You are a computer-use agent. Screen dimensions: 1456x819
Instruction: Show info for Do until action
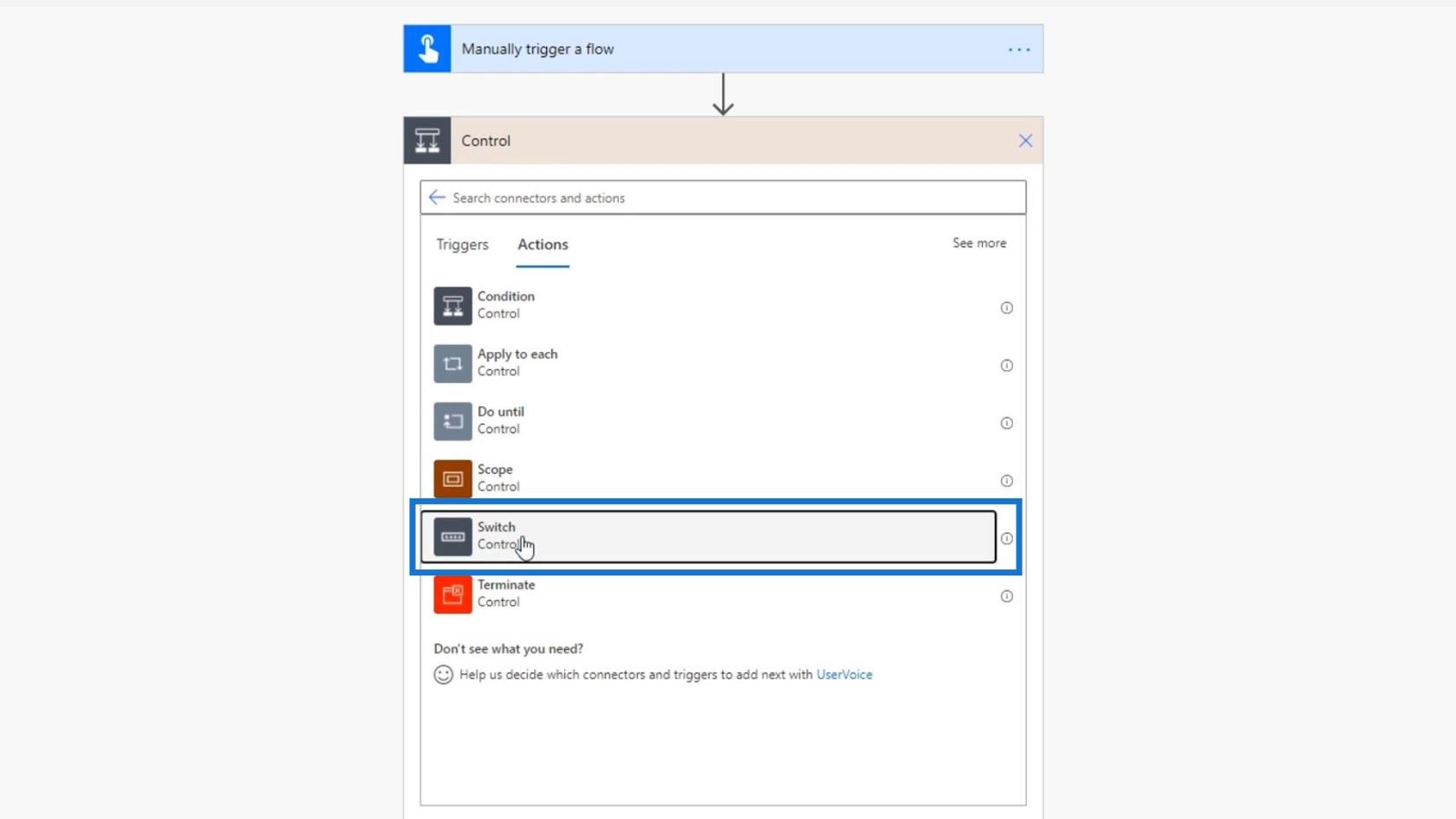click(x=1006, y=423)
